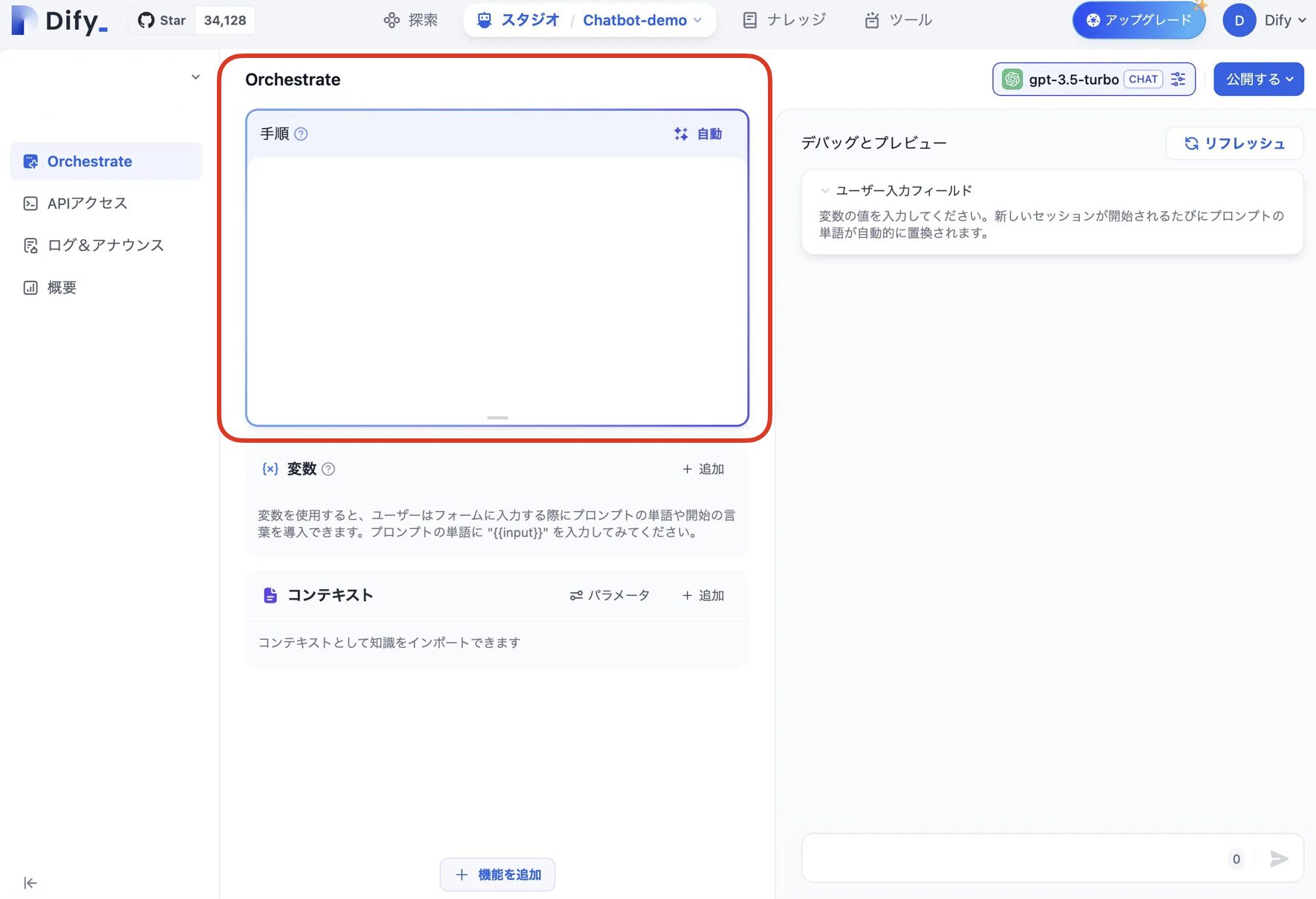1316x899 pixels.
Task: Click the リフレッシュ button in debug preview
Action: pyautogui.click(x=1234, y=143)
